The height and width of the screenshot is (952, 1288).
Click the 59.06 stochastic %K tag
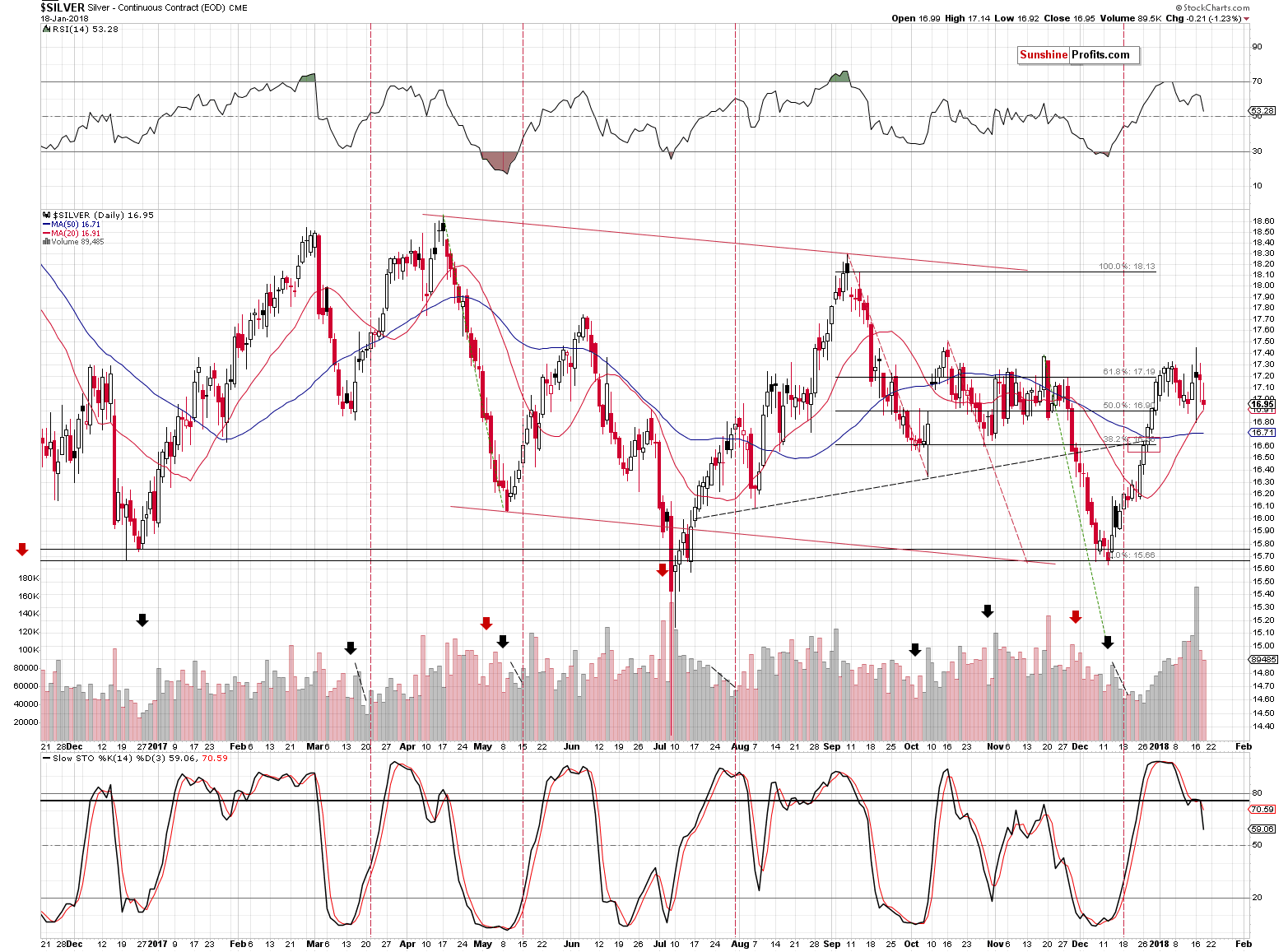(1262, 829)
